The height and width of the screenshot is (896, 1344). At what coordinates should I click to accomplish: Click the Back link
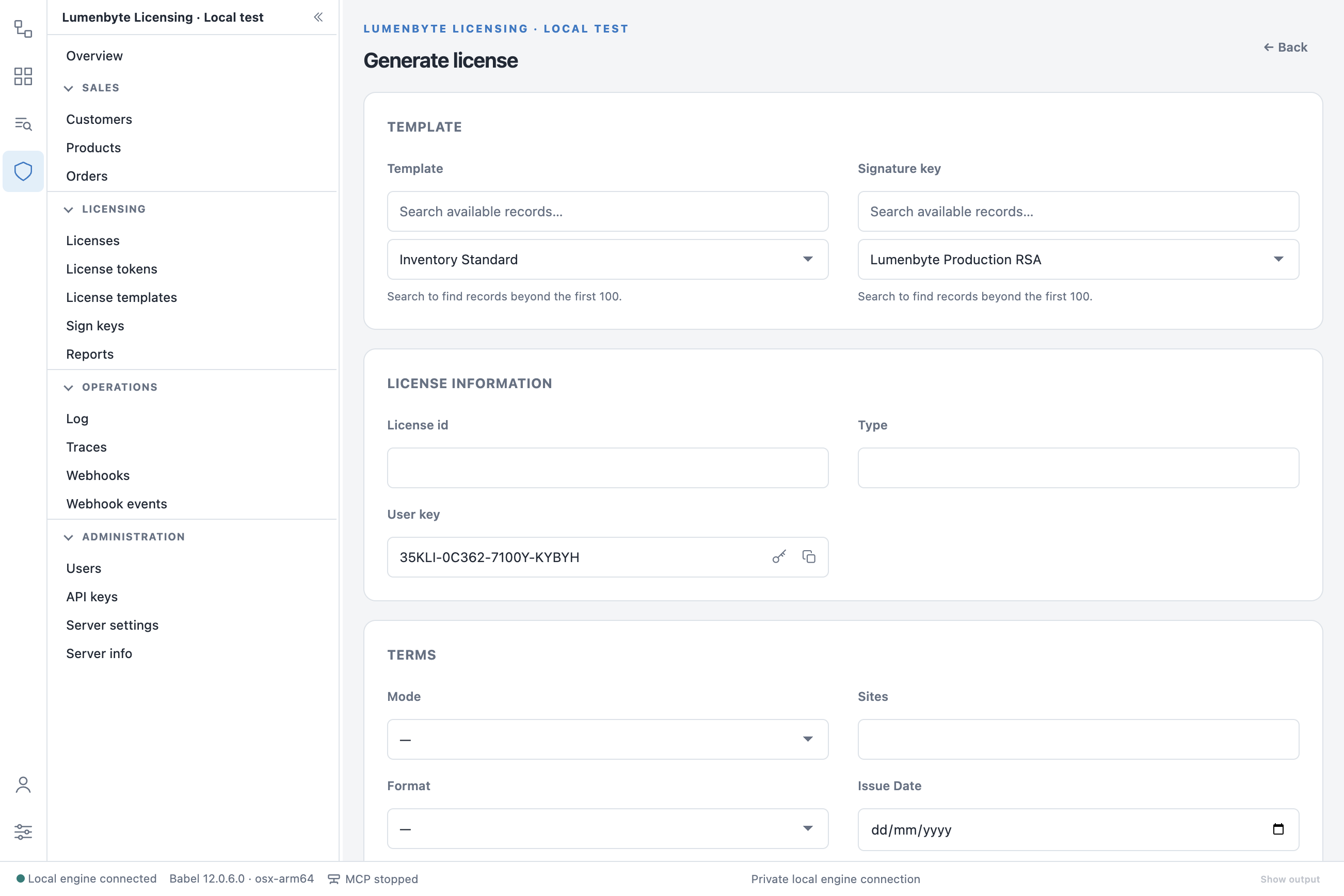[1286, 47]
